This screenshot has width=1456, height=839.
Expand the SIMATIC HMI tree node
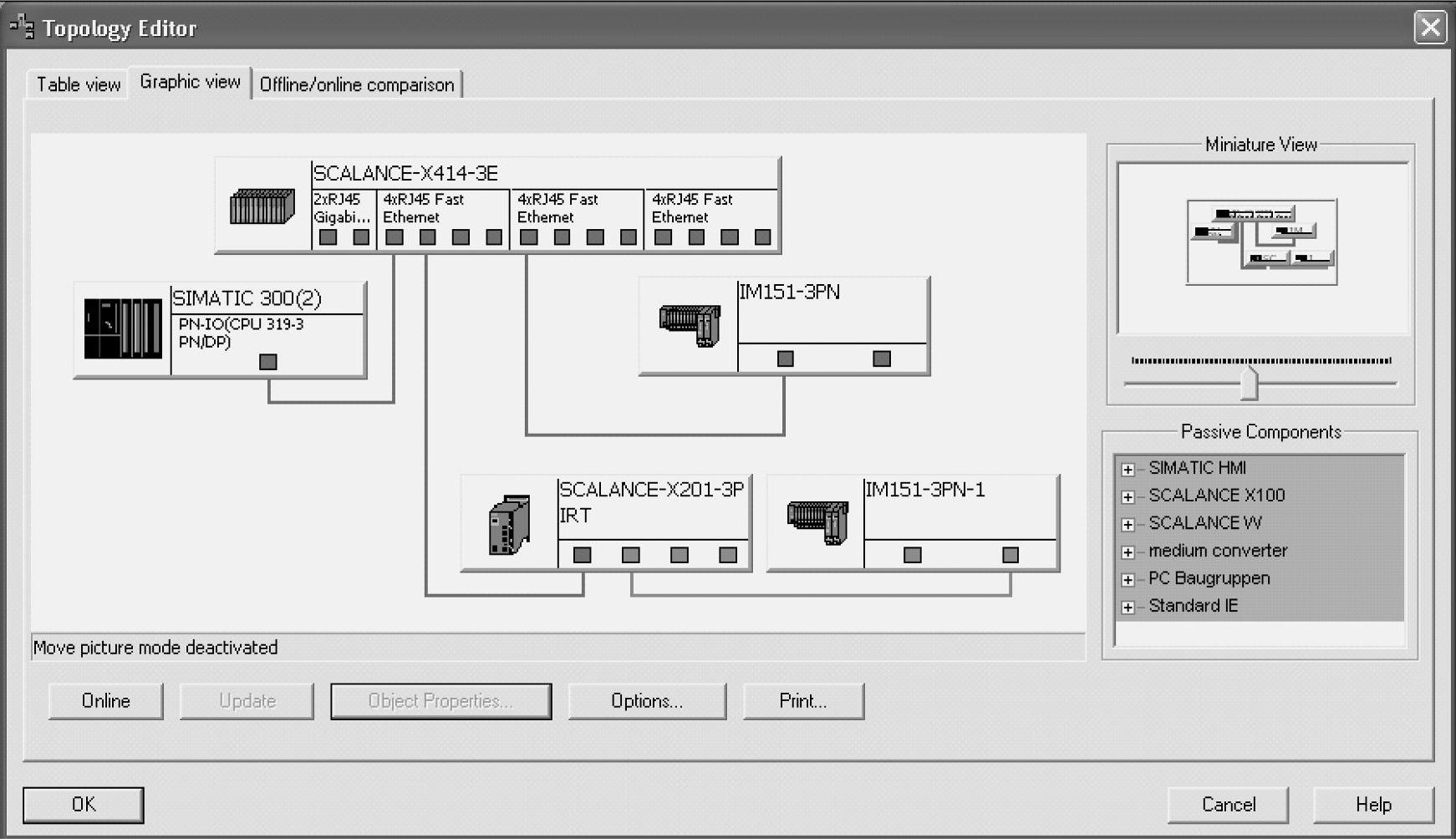coord(1128,470)
